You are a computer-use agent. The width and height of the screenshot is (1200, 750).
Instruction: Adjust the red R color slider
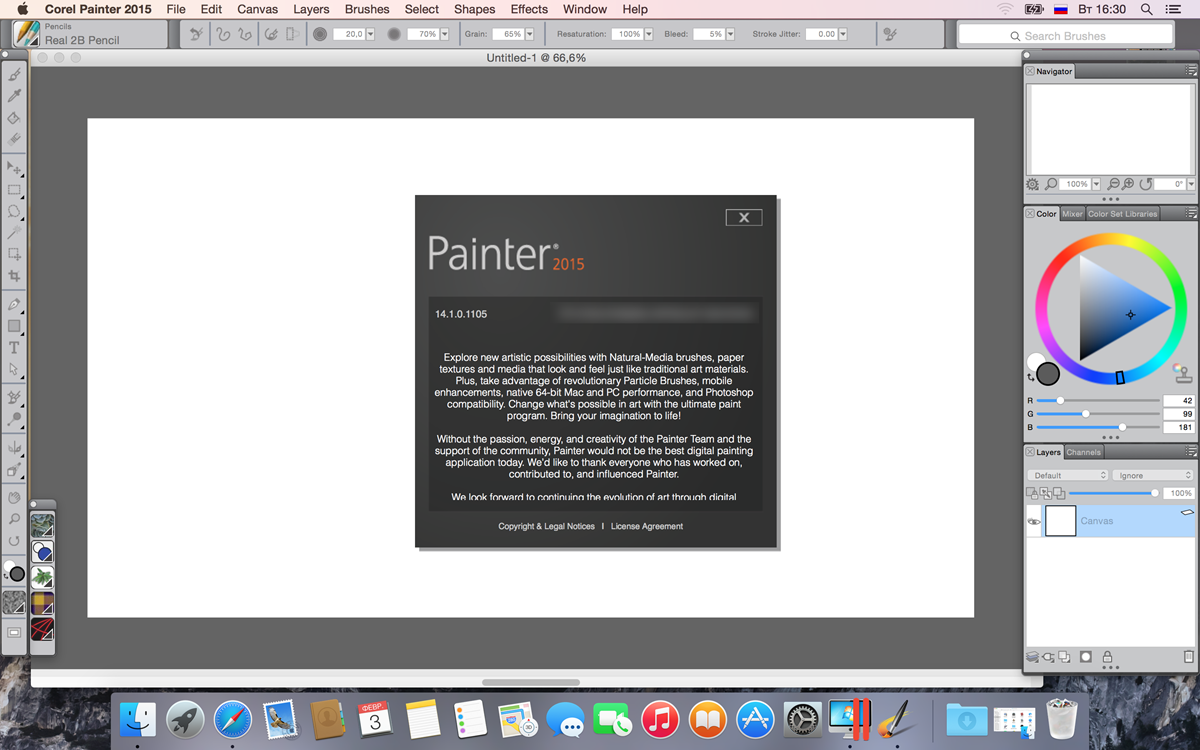1098,400
